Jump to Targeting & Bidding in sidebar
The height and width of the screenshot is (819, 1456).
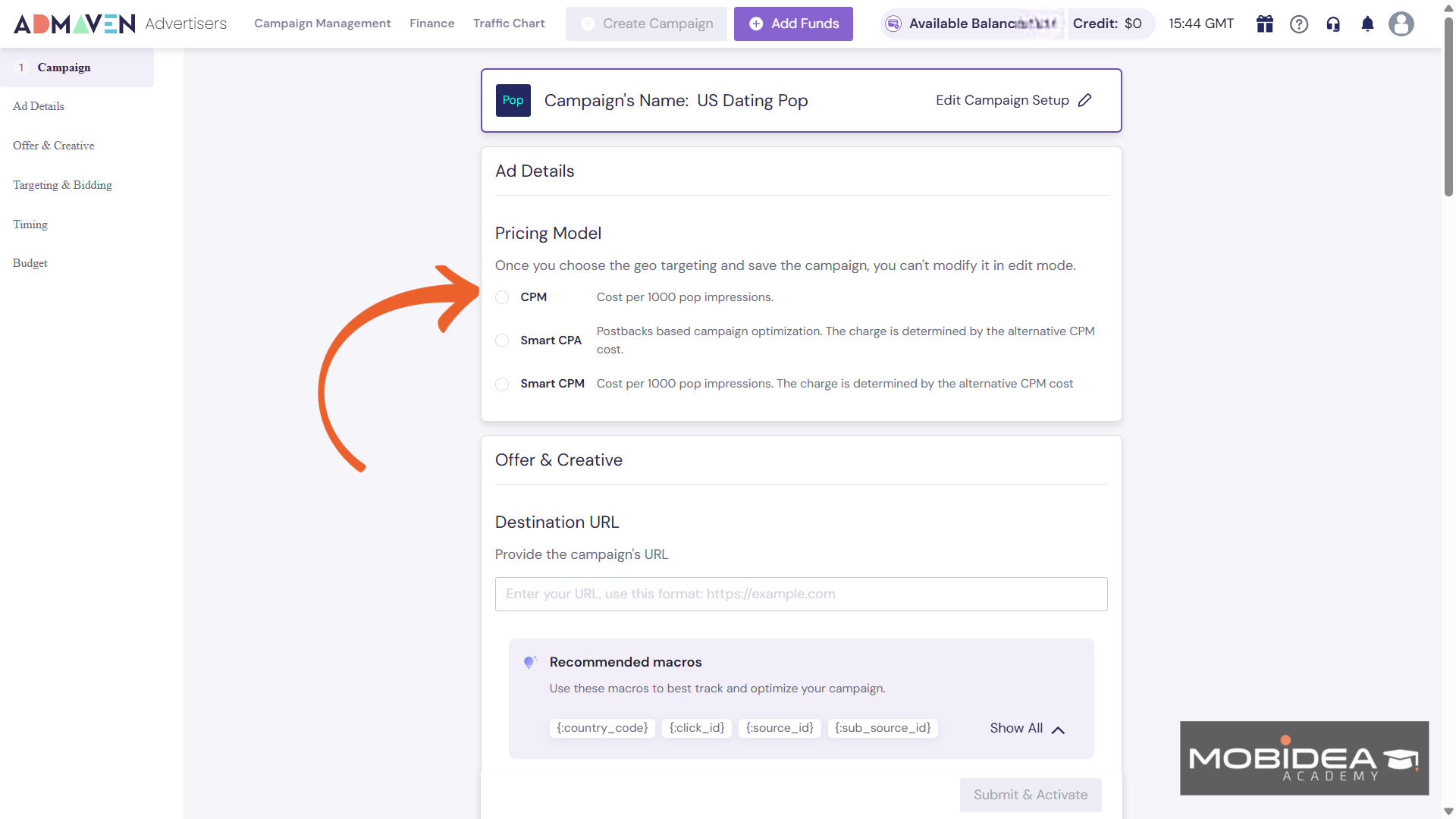point(62,185)
